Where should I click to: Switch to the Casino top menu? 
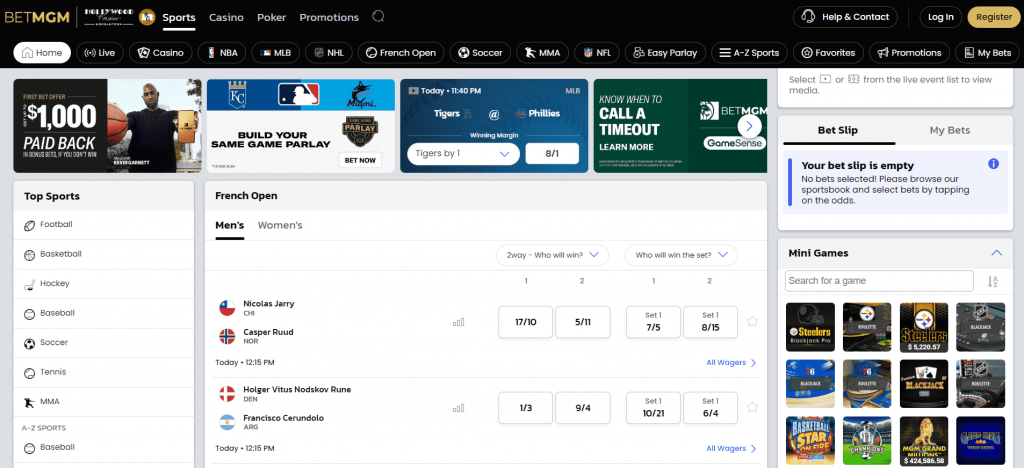[226, 18]
